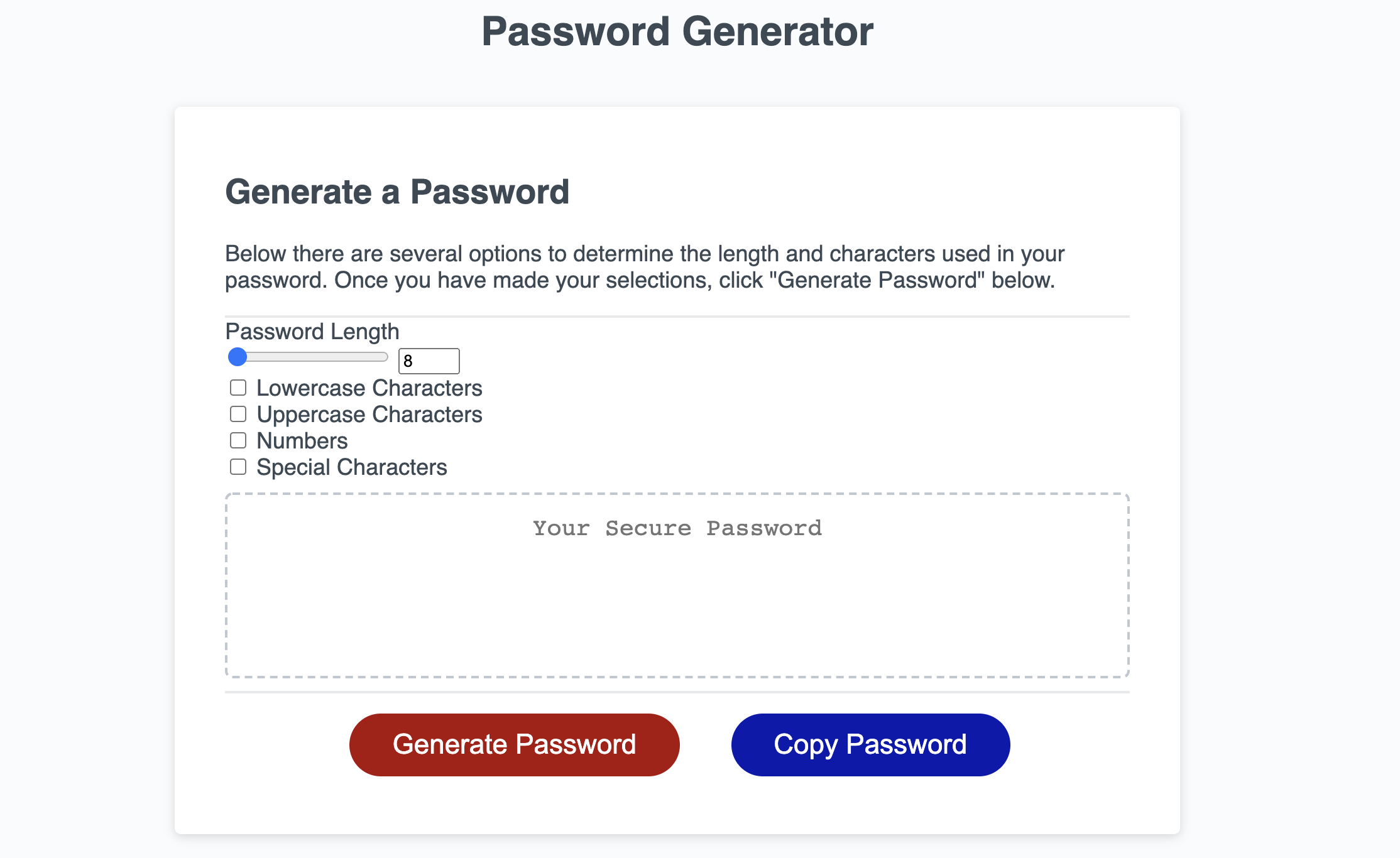Check the Numbers option
The width and height of the screenshot is (1400, 858).
point(238,440)
